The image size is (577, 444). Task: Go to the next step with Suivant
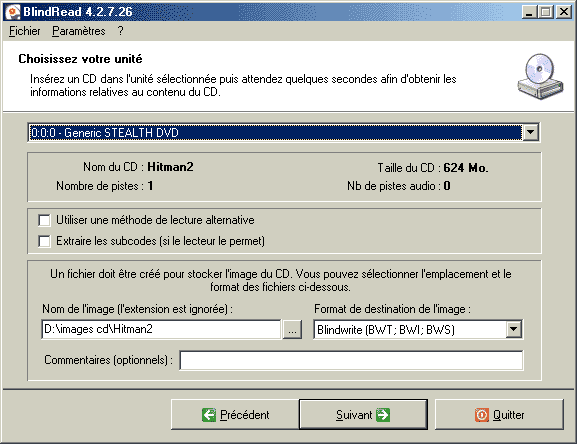click(363, 415)
